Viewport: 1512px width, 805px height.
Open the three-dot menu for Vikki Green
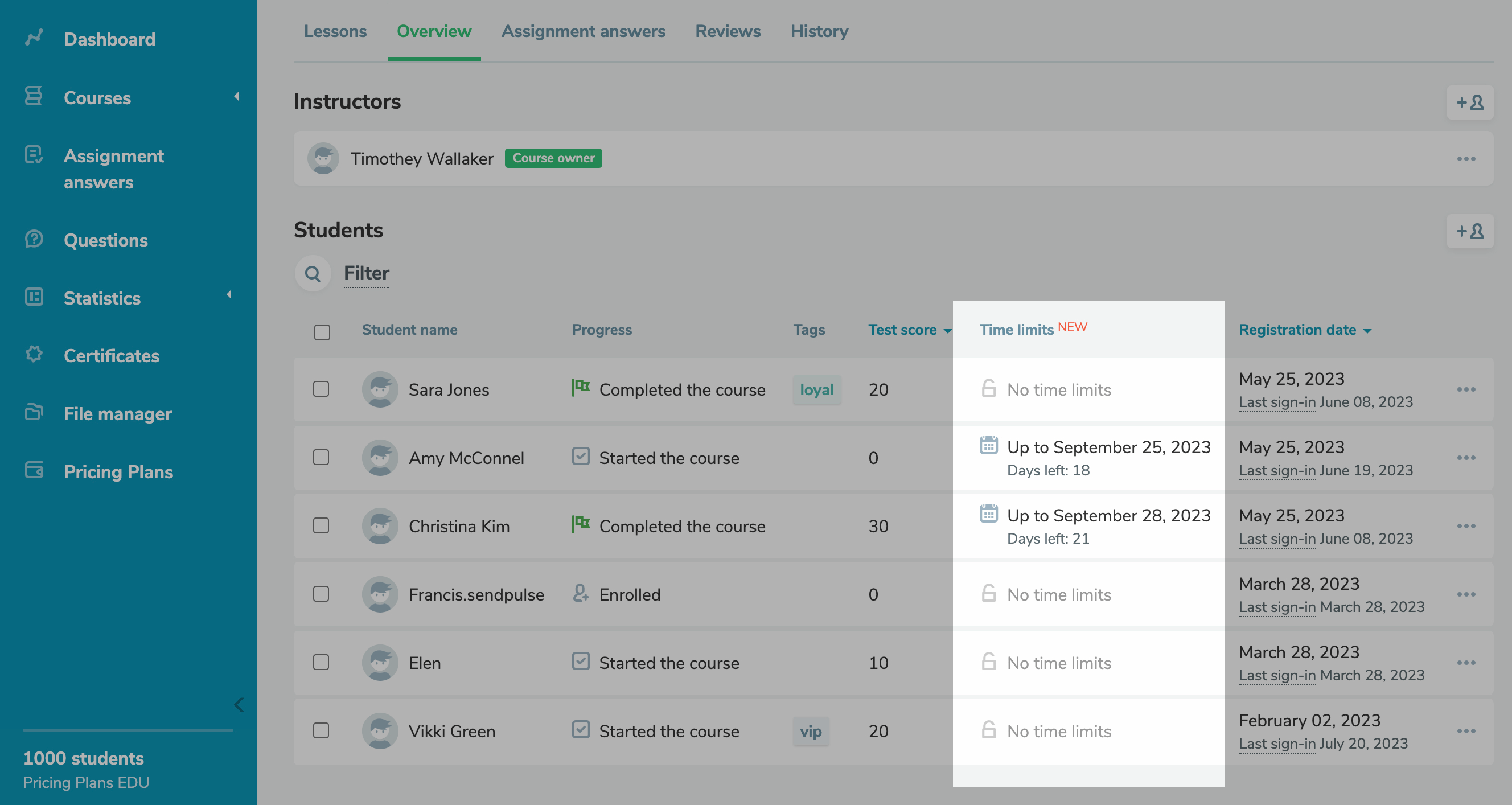click(1466, 731)
